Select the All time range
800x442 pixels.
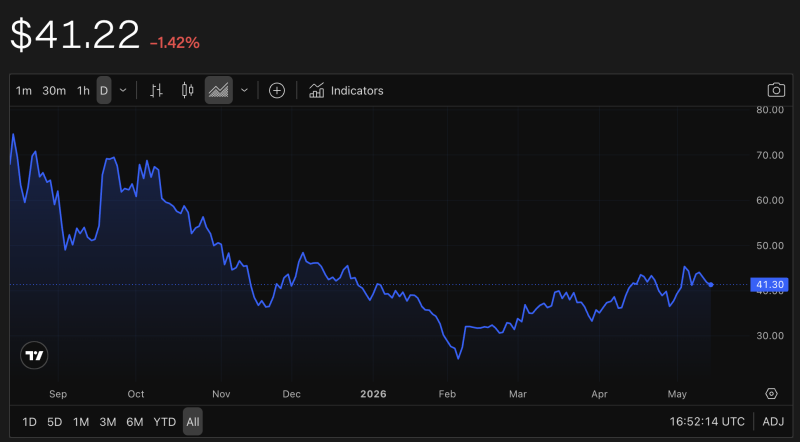(193, 422)
